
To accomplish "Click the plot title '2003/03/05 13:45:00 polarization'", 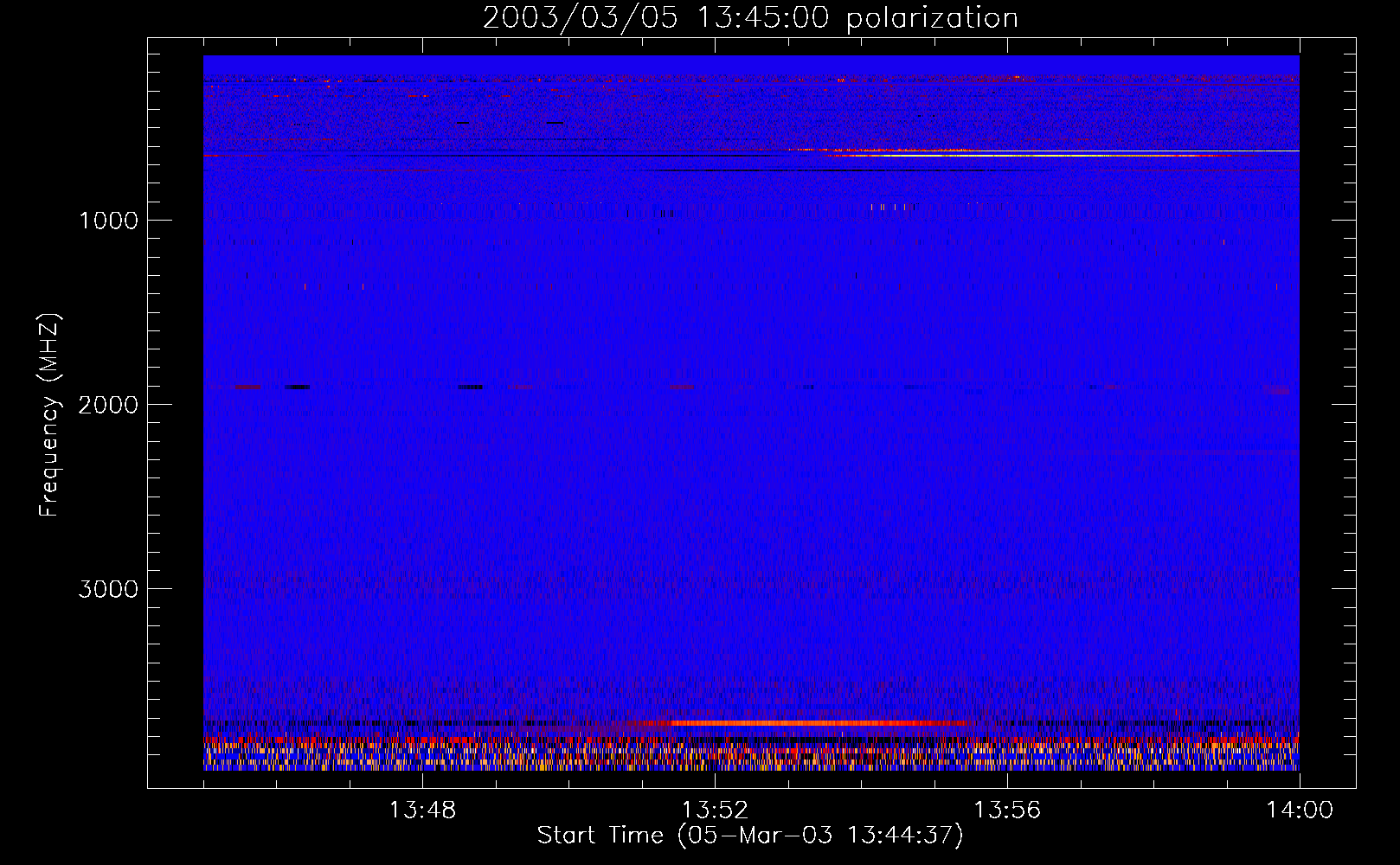I will pos(750,18).
